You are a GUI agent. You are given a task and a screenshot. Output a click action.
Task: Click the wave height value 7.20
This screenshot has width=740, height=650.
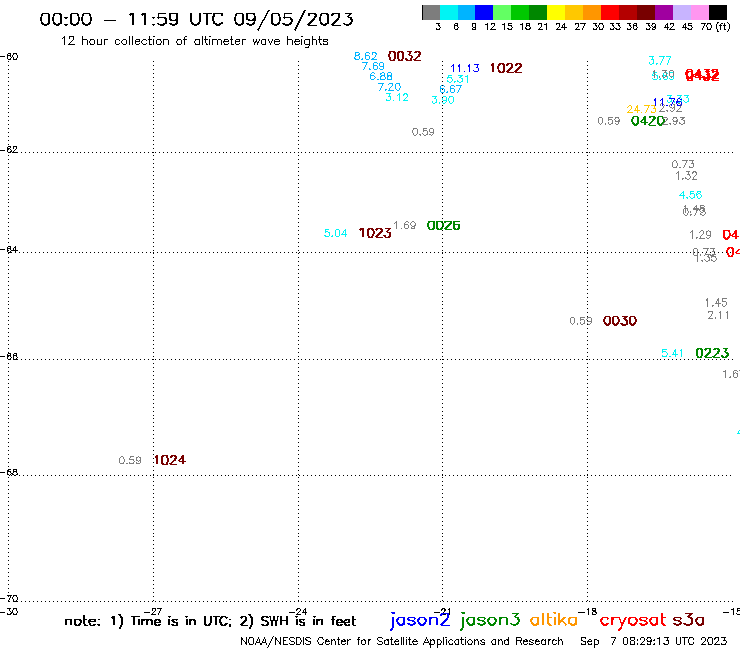(x=389, y=87)
